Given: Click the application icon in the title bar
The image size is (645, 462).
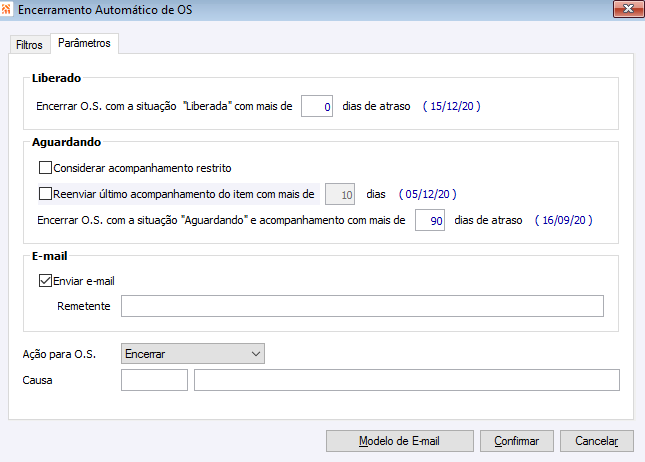Looking at the screenshot, I should click(x=6, y=9).
